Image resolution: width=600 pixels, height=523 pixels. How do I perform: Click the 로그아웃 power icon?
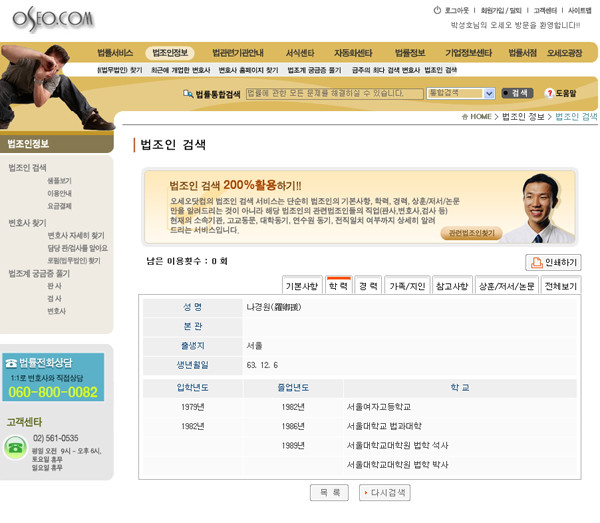click(x=437, y=10)
